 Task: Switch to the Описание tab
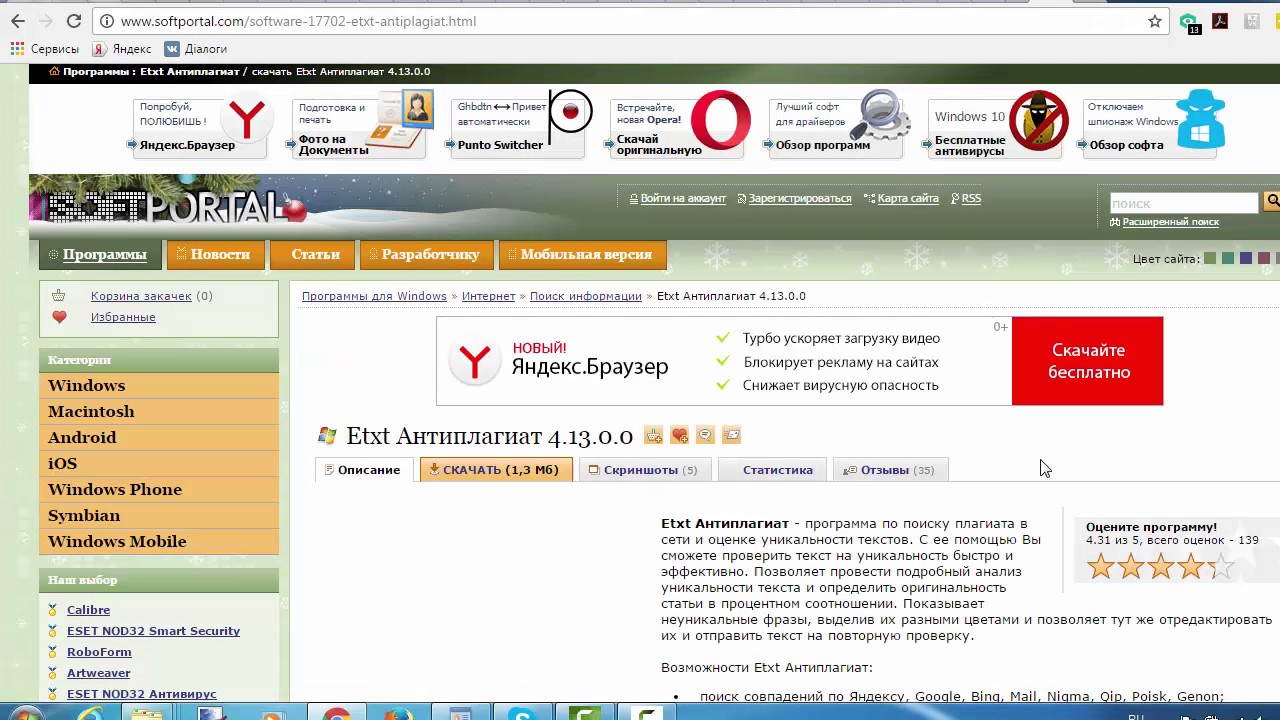364,470
